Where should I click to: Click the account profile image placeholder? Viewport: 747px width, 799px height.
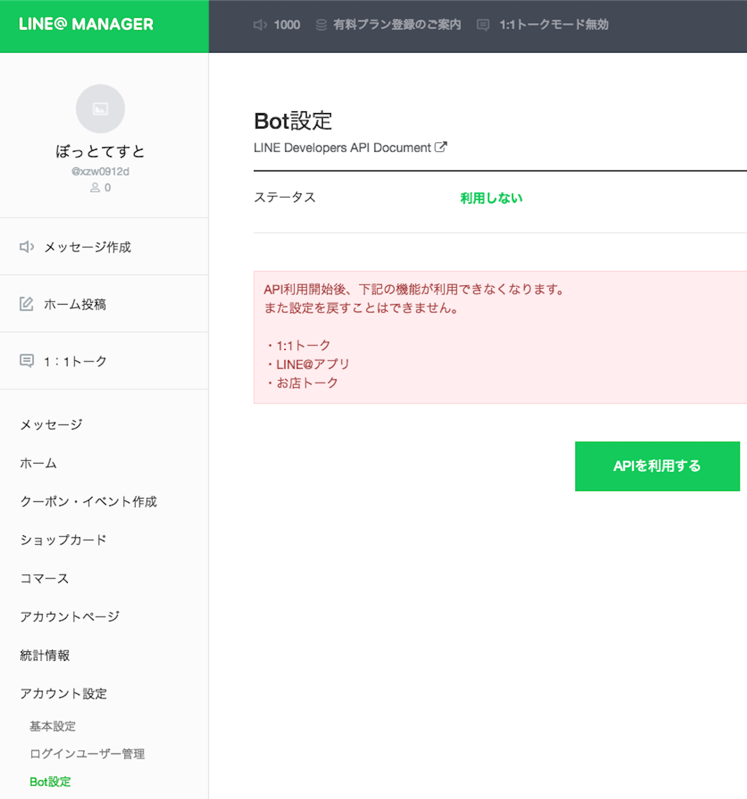click(100, 109)
